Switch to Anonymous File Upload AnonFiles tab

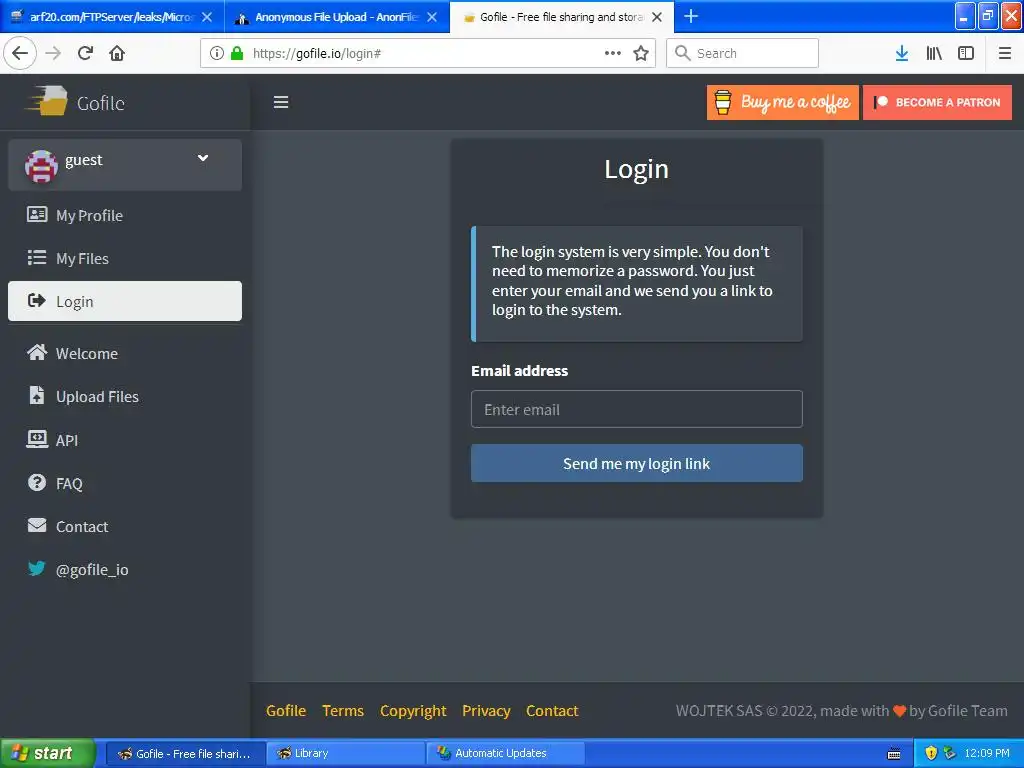(337, 16)
